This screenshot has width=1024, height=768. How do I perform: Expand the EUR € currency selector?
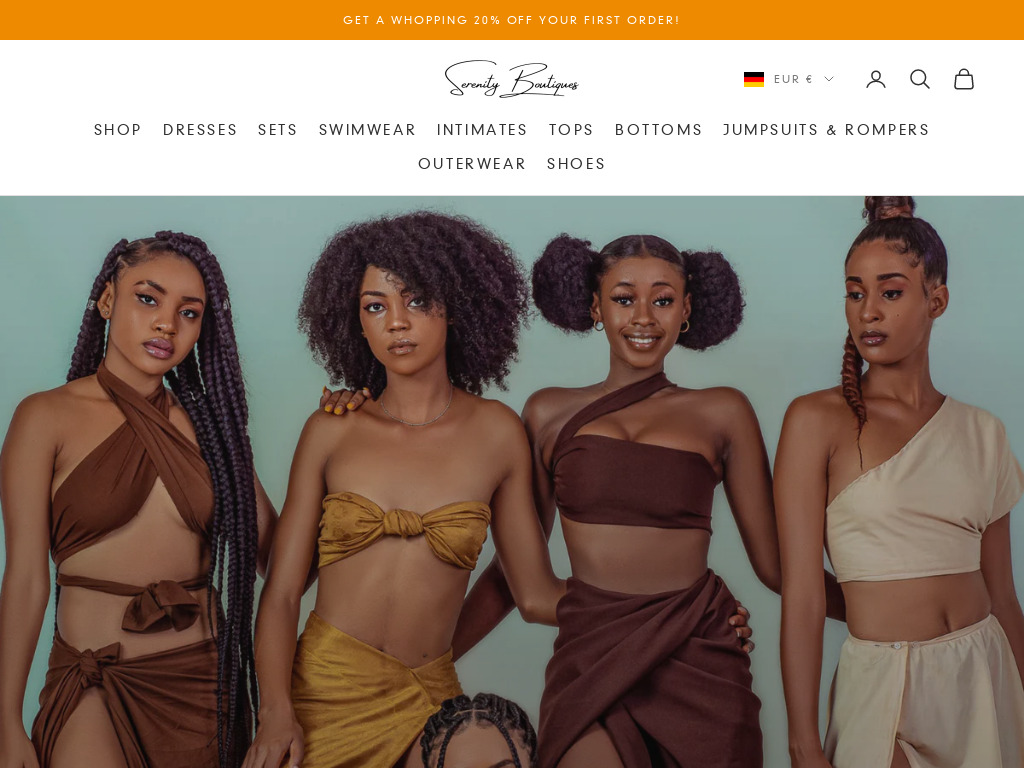(x=789, y=79)
